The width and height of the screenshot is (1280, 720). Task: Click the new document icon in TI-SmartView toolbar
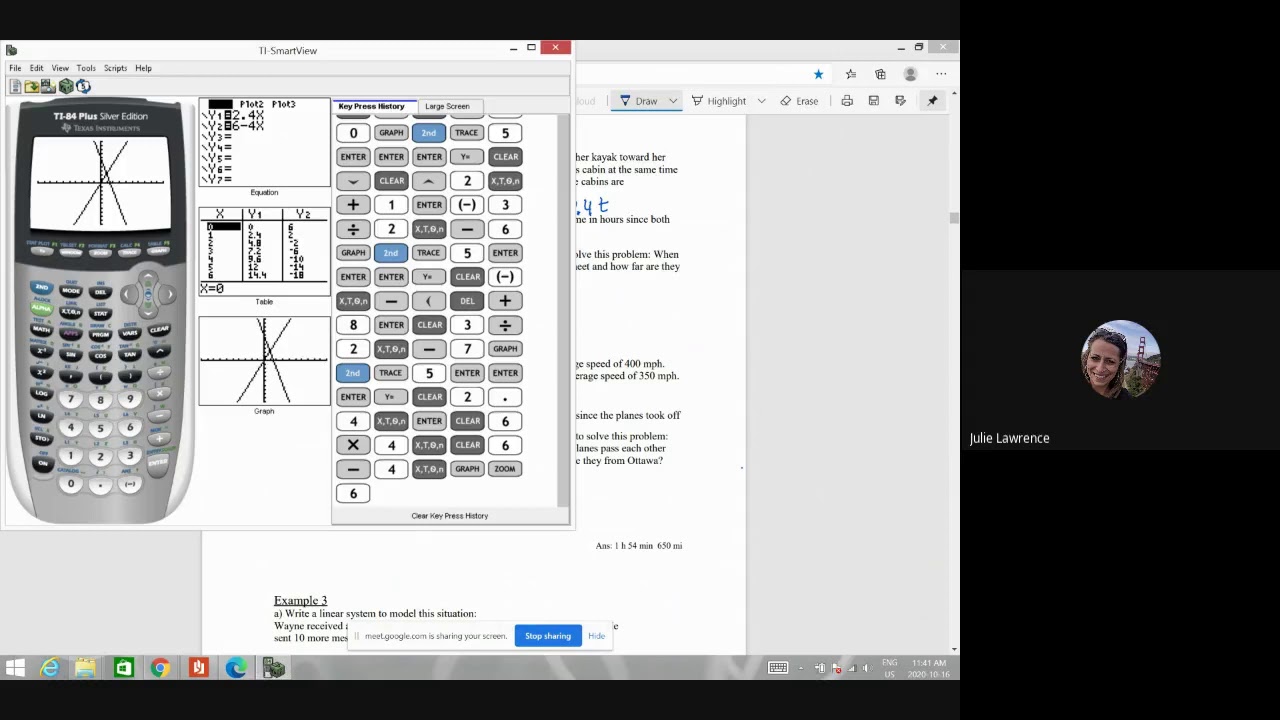click(15, 87)
